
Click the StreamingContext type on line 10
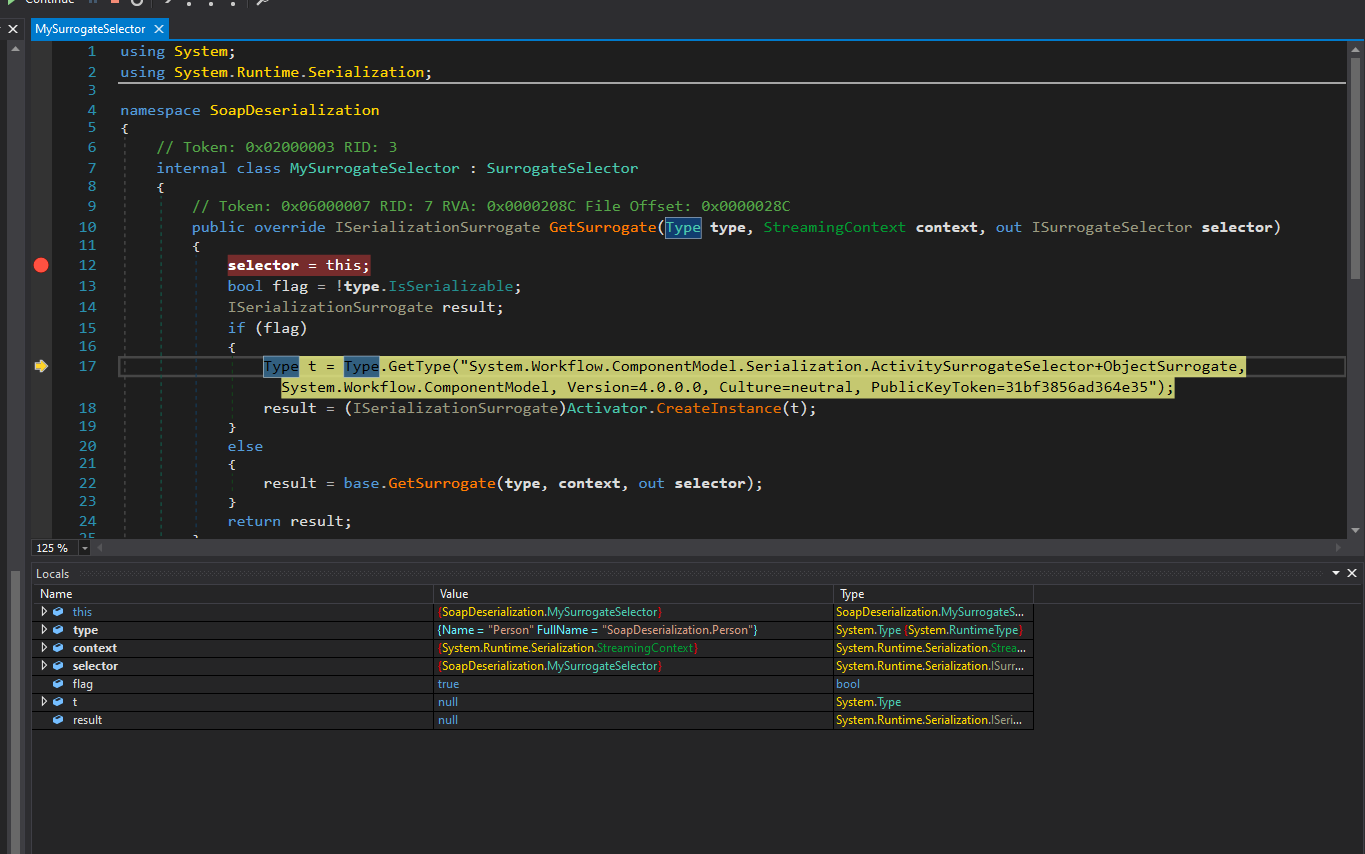point(835,227)
